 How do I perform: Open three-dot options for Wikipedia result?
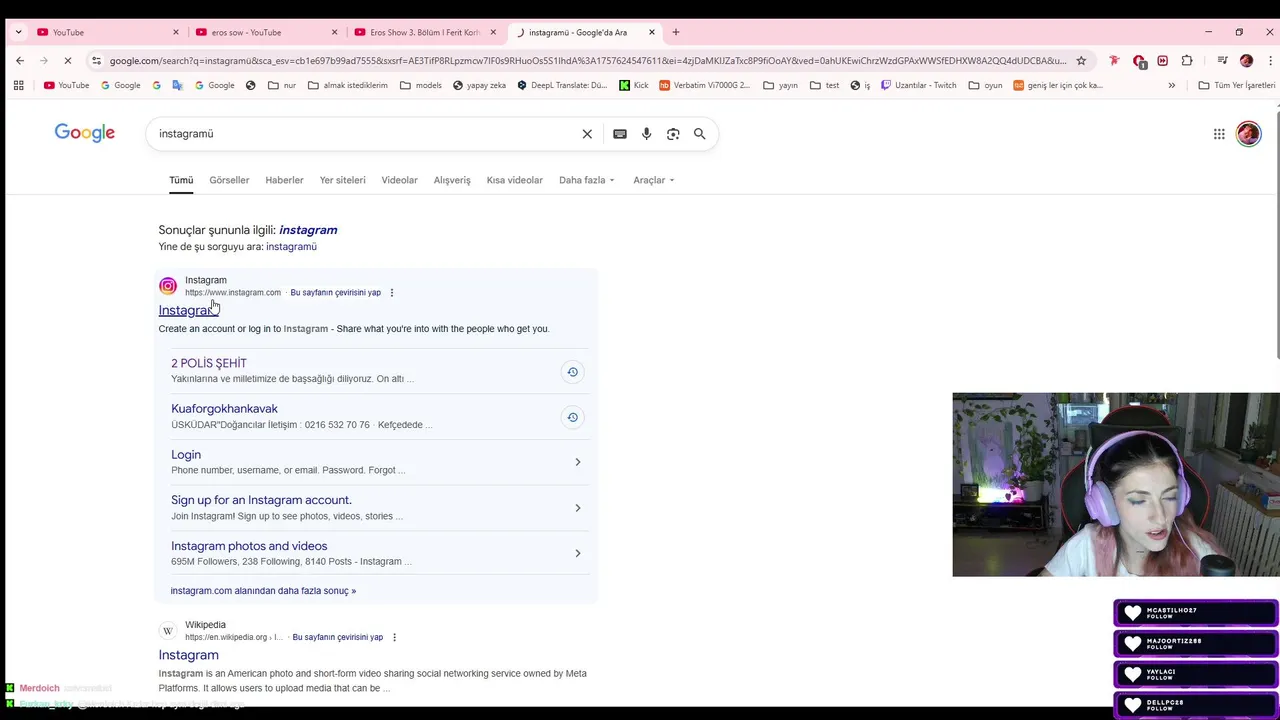(x=394, y=637)
